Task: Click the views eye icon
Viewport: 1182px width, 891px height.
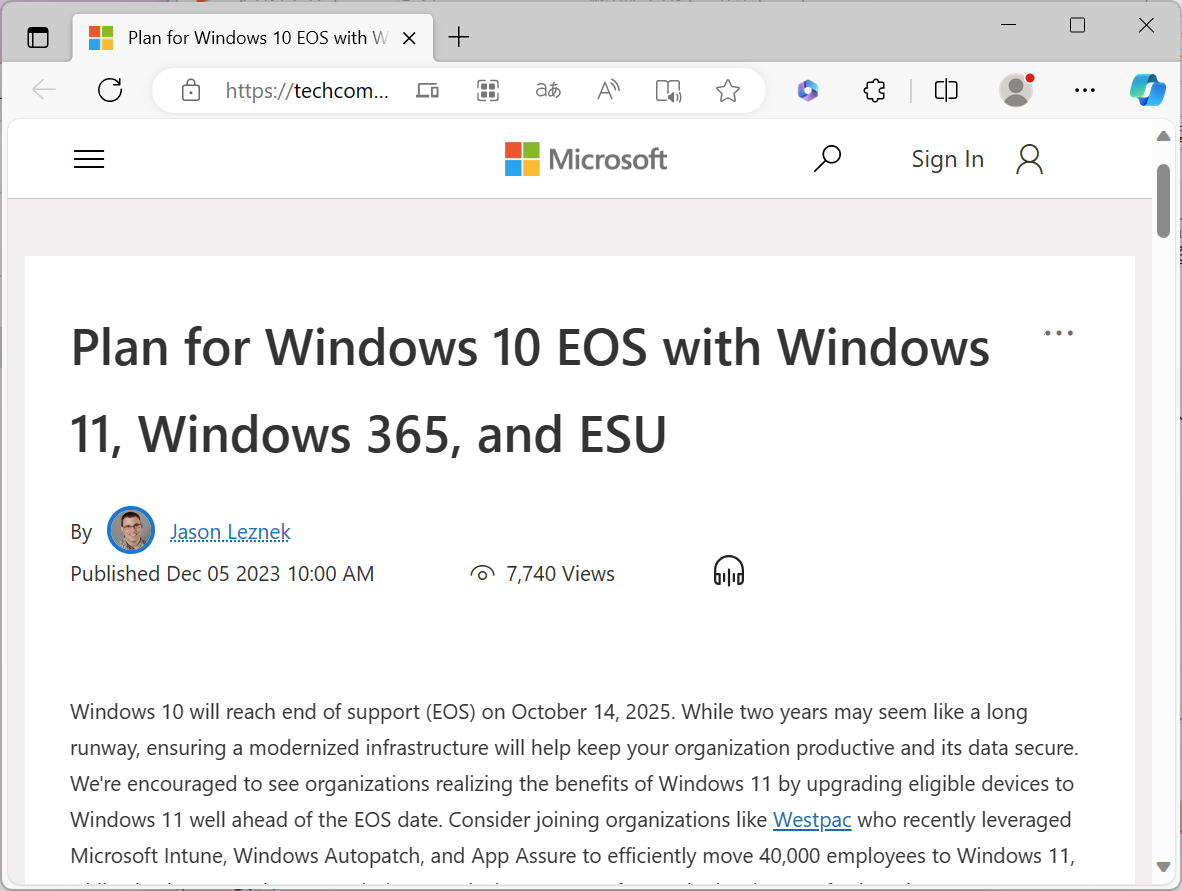Action: point(482,574)
